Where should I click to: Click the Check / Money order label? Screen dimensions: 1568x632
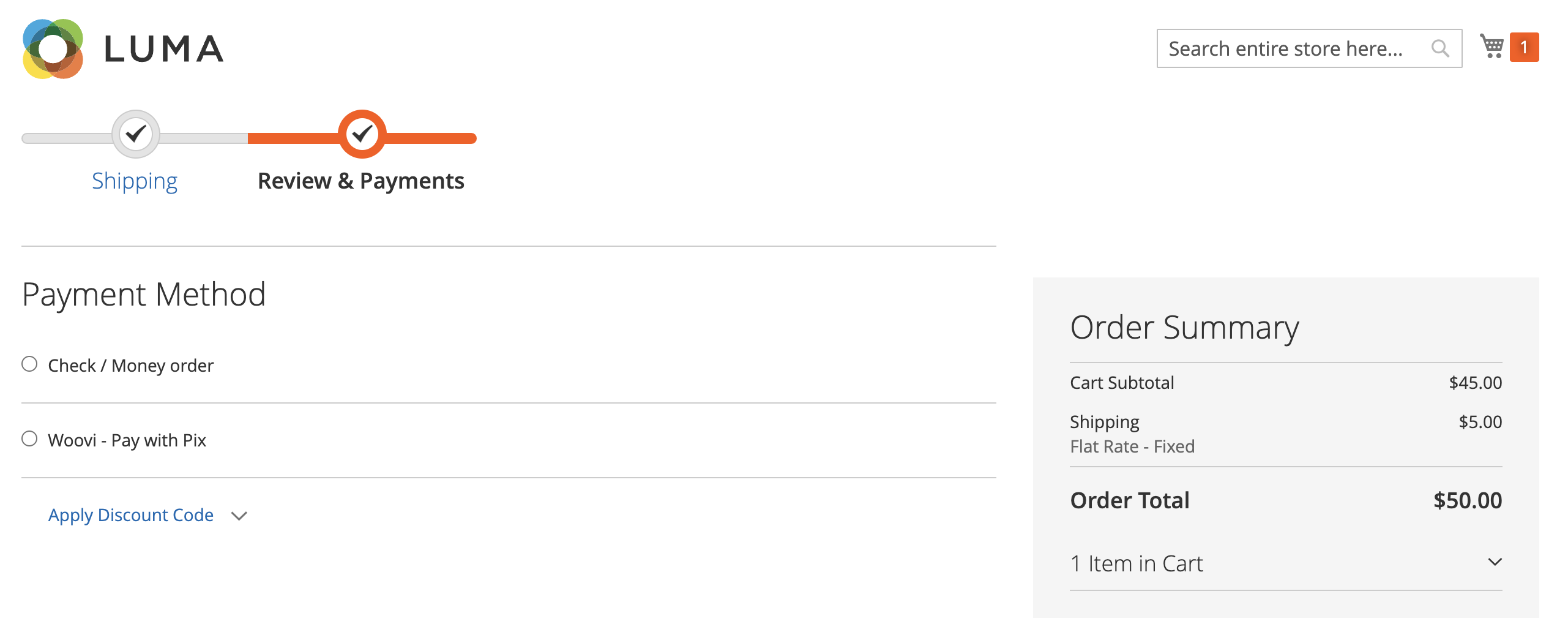tap(130, 366)
